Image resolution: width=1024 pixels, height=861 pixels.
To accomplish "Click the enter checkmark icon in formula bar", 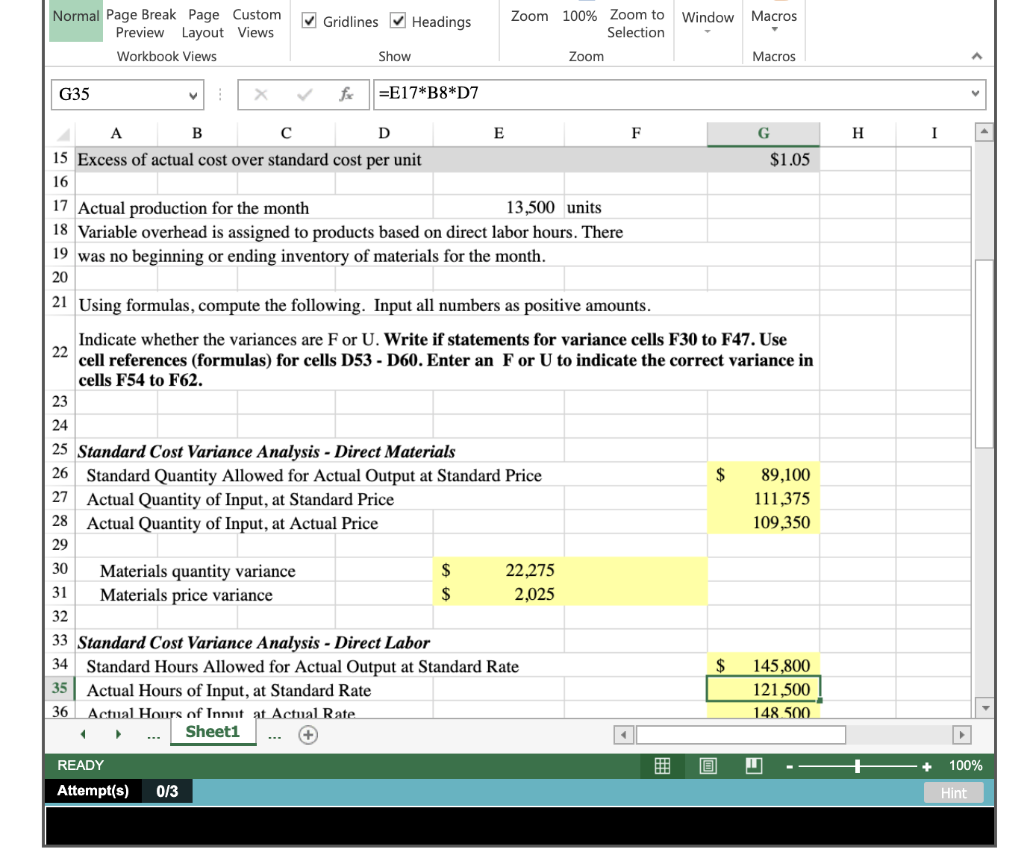I will [x=303, y=94].
